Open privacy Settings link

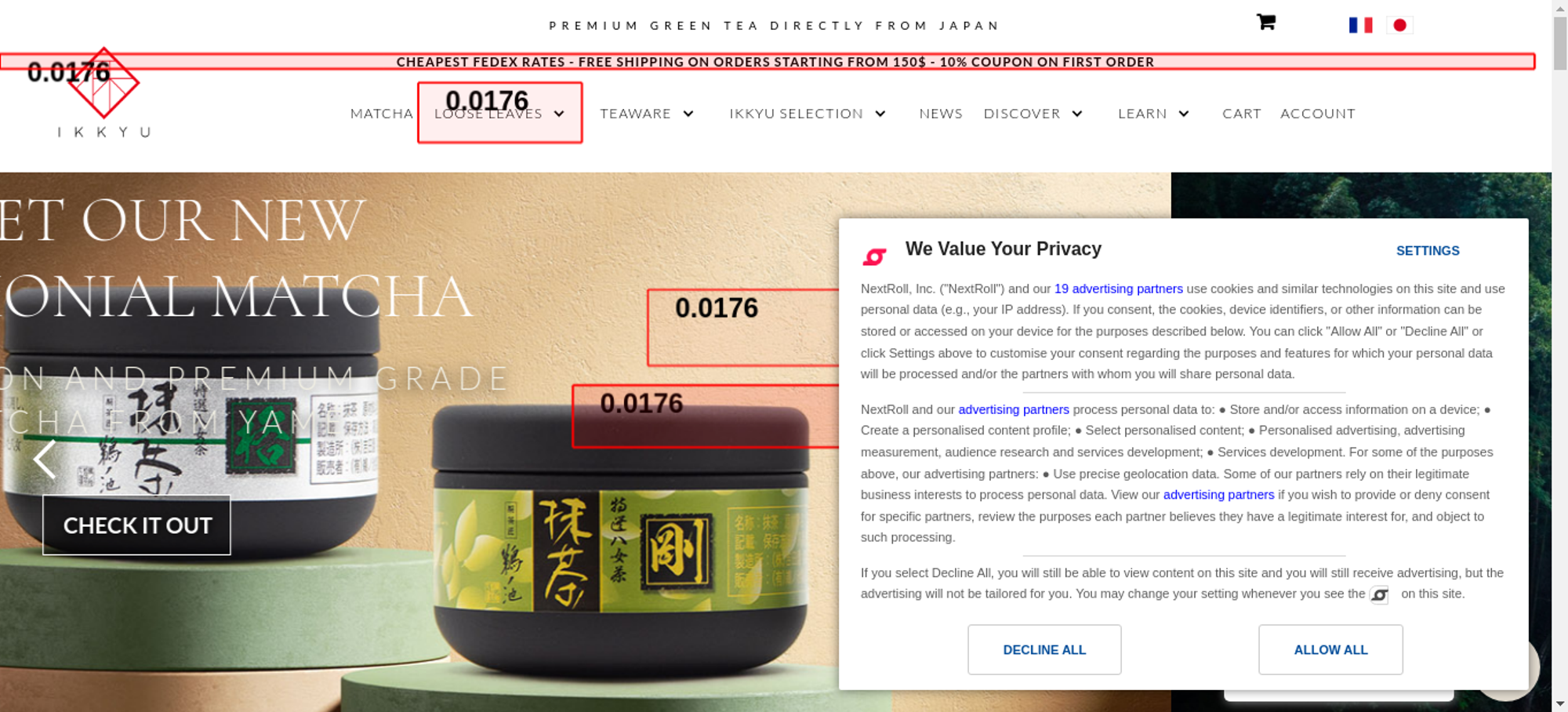(1428, 251)
